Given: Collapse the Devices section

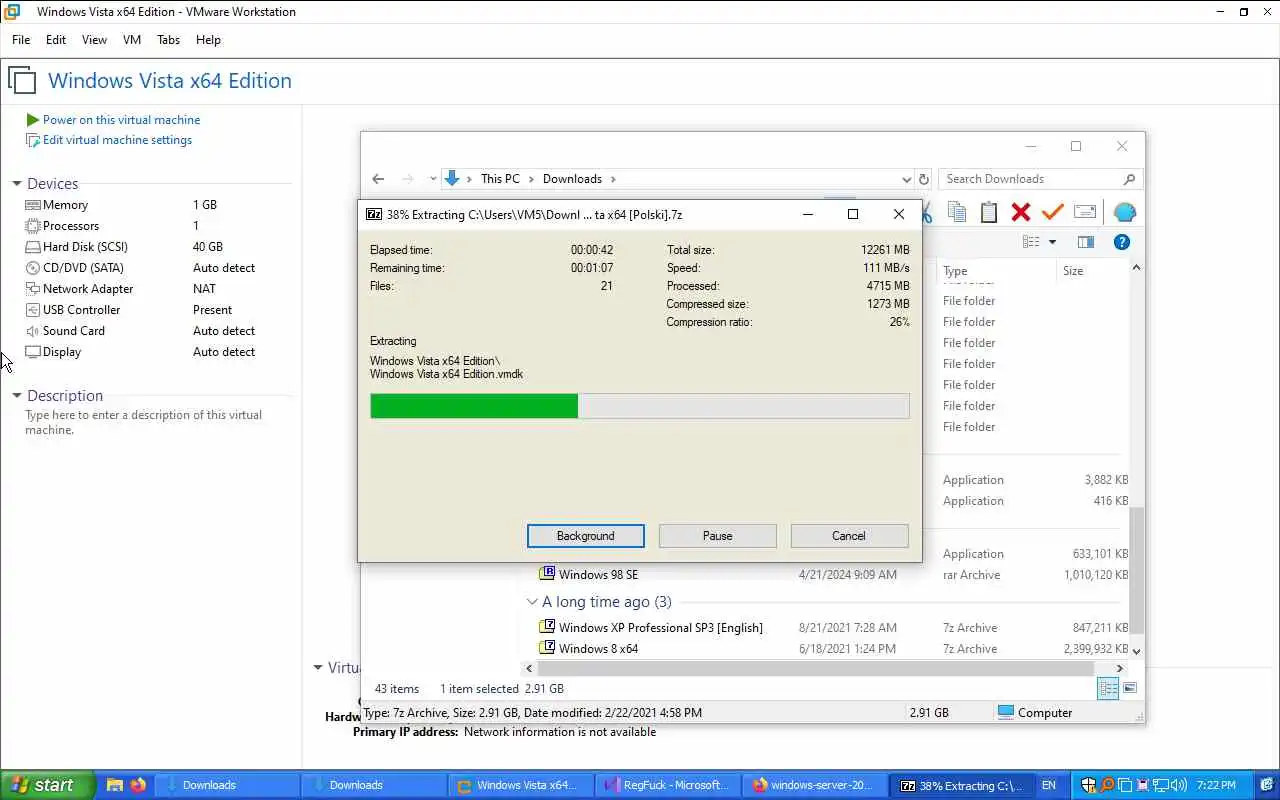Looking at the screenshot, I should coord(17,184).
